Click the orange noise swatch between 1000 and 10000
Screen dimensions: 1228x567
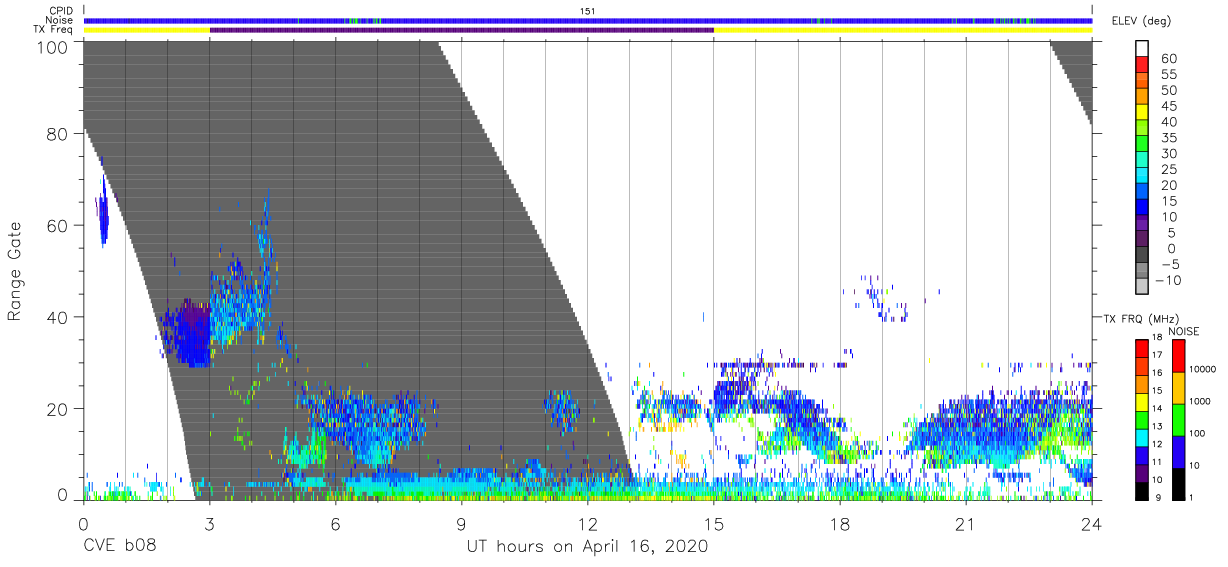tap(1178, 387)
